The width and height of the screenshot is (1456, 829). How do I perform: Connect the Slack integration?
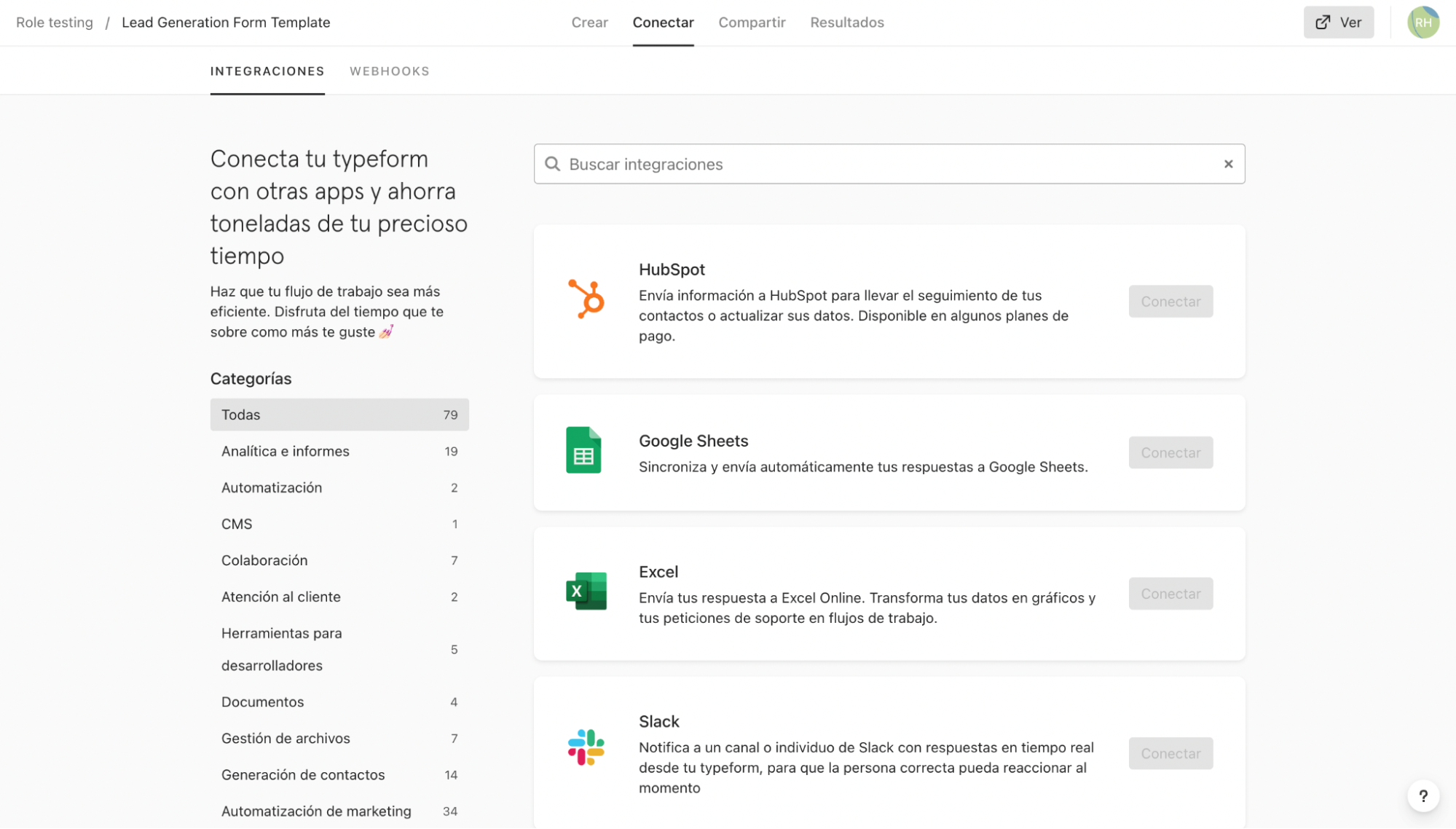(1170, 754)
